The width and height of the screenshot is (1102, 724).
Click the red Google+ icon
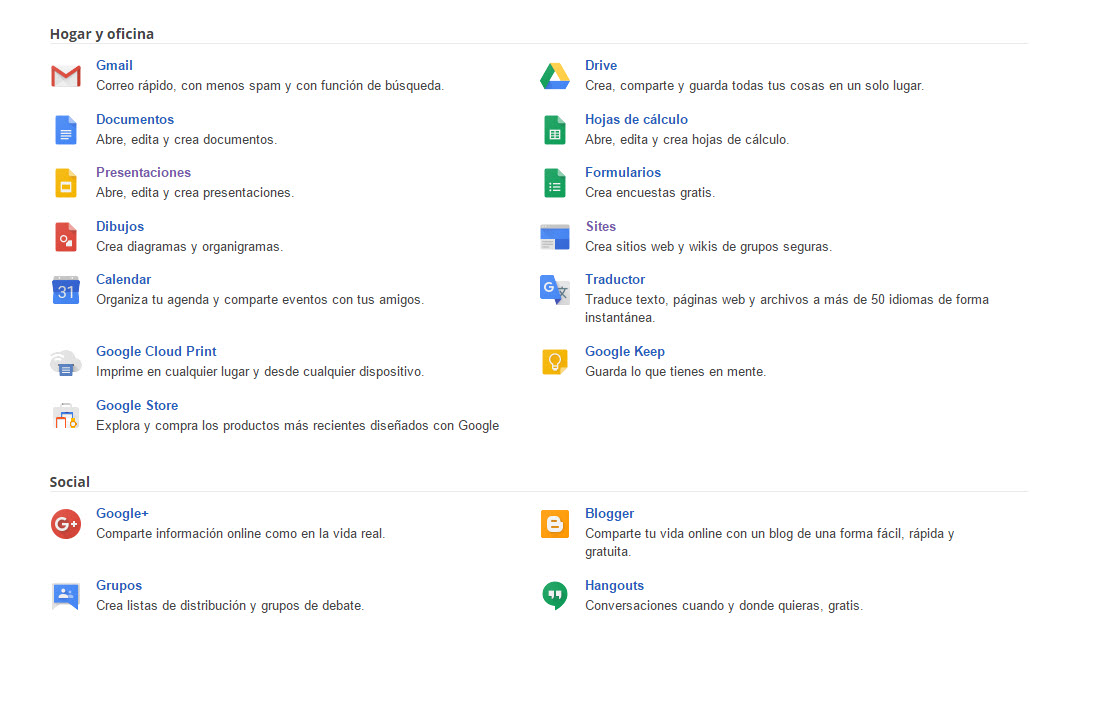[65, 524]
